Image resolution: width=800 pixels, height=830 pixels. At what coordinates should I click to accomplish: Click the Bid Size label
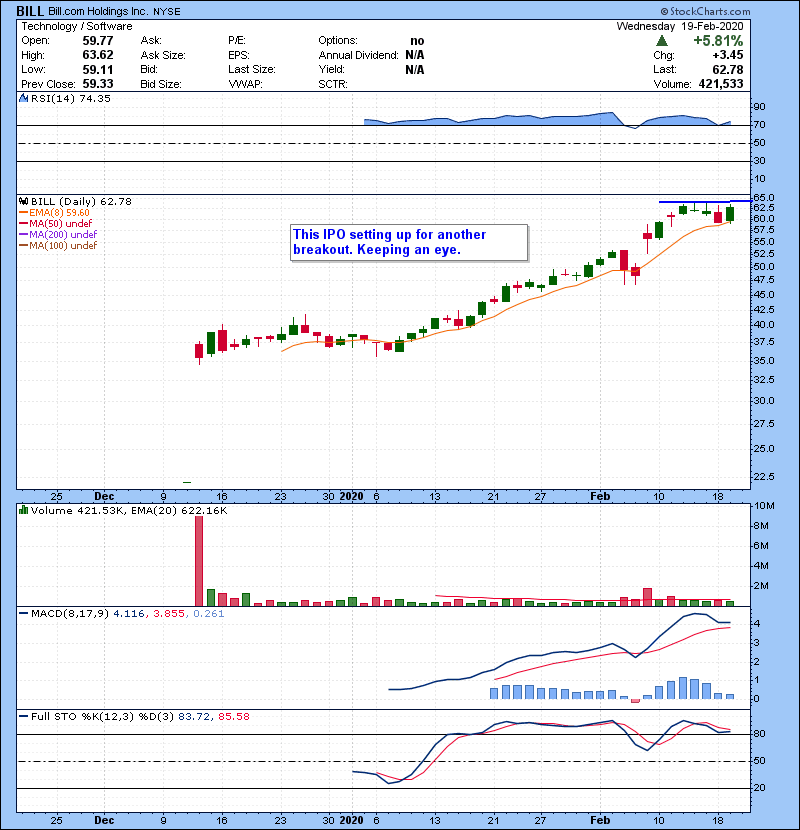pyautogui.click(x=161, y=84)
